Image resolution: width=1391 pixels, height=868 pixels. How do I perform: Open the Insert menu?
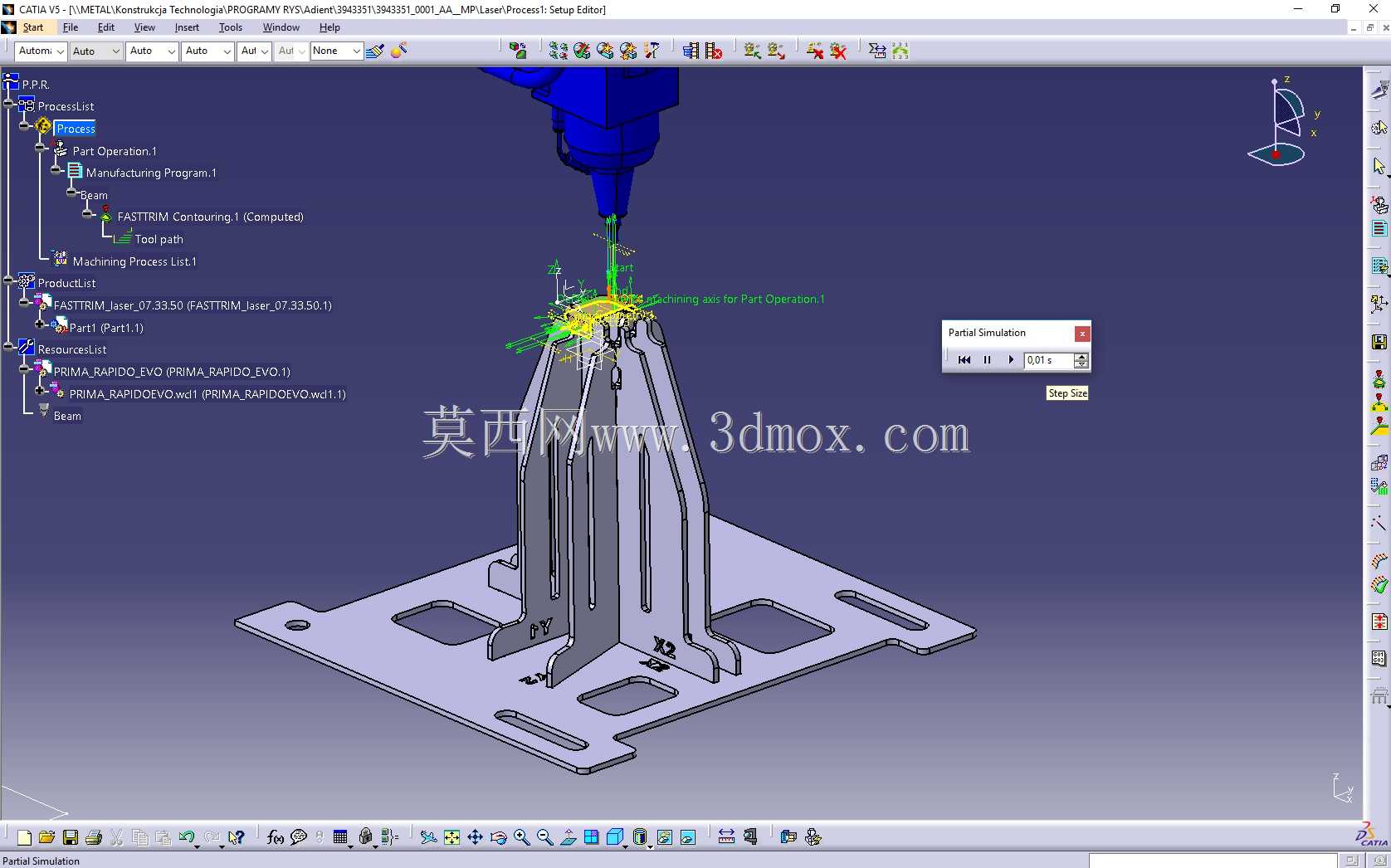point(187,27)
